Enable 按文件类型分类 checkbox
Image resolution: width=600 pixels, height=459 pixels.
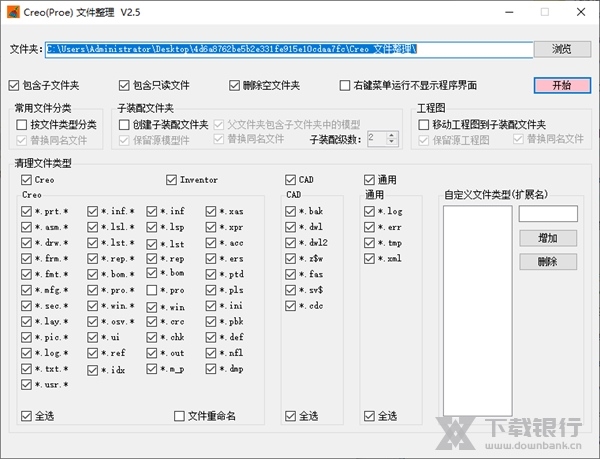pos(22,125)
